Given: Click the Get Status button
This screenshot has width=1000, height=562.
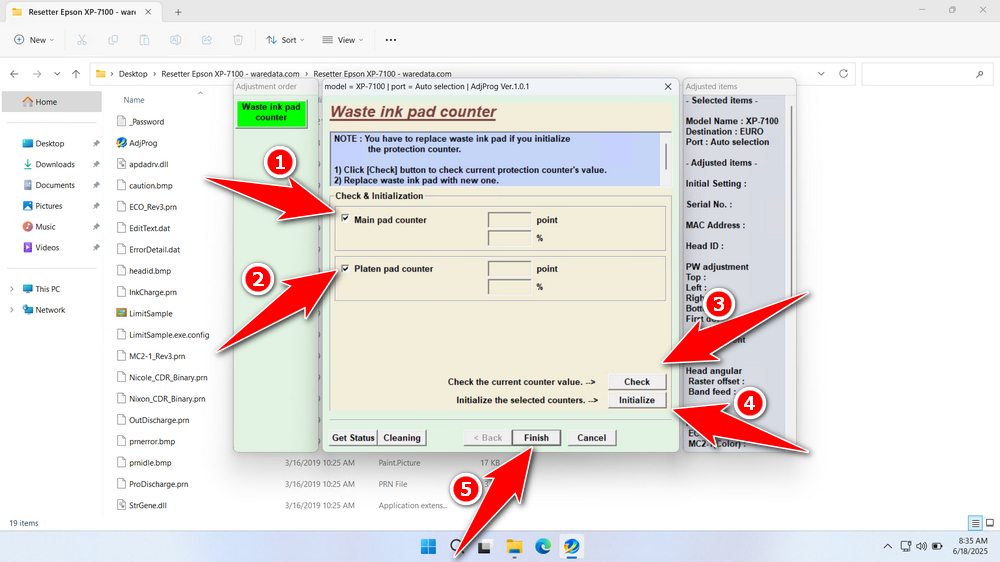Looking at the screenshot, I should [353, 438].
